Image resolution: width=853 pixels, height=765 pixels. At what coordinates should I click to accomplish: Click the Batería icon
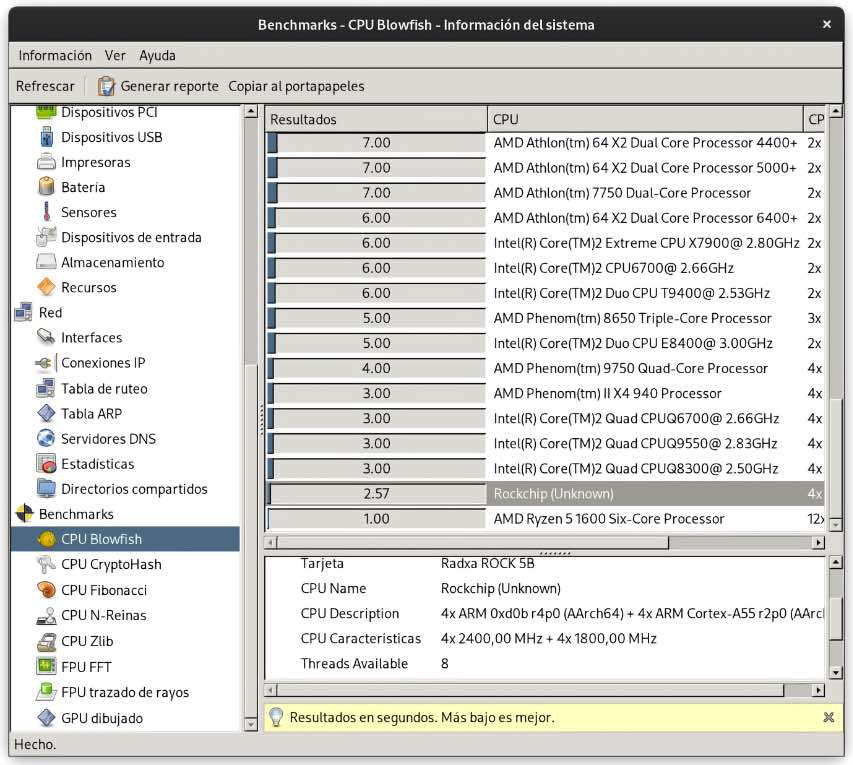46,187
